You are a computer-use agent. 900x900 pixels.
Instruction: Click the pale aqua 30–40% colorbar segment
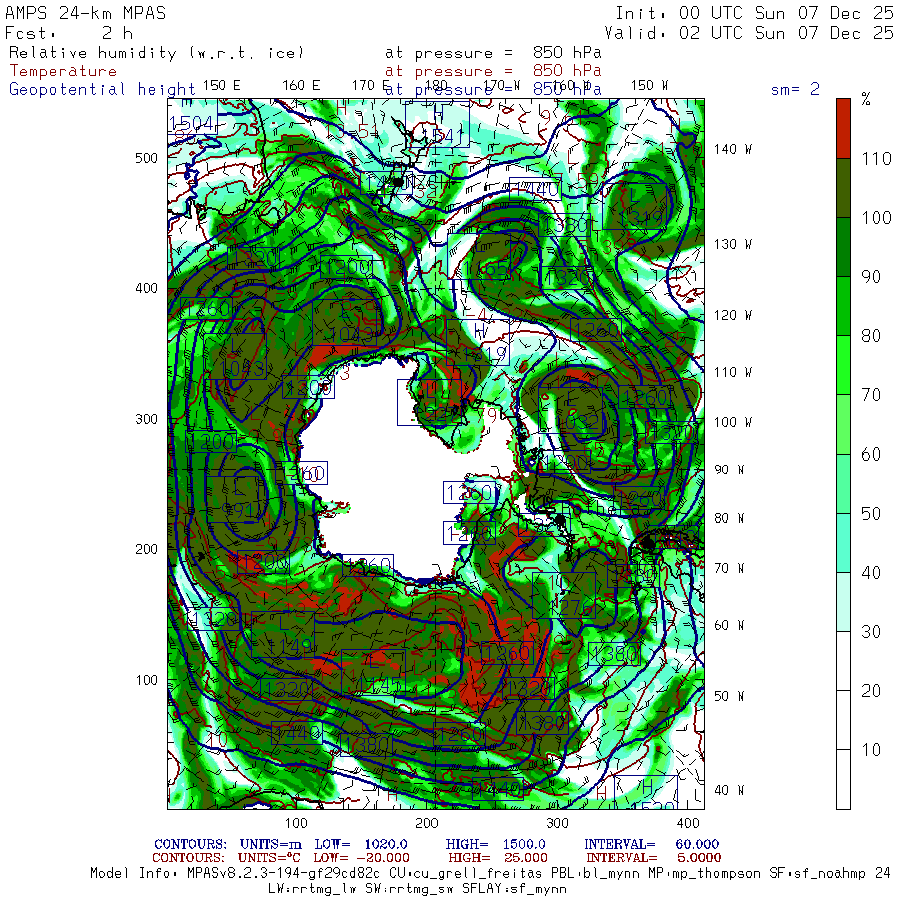843,602
